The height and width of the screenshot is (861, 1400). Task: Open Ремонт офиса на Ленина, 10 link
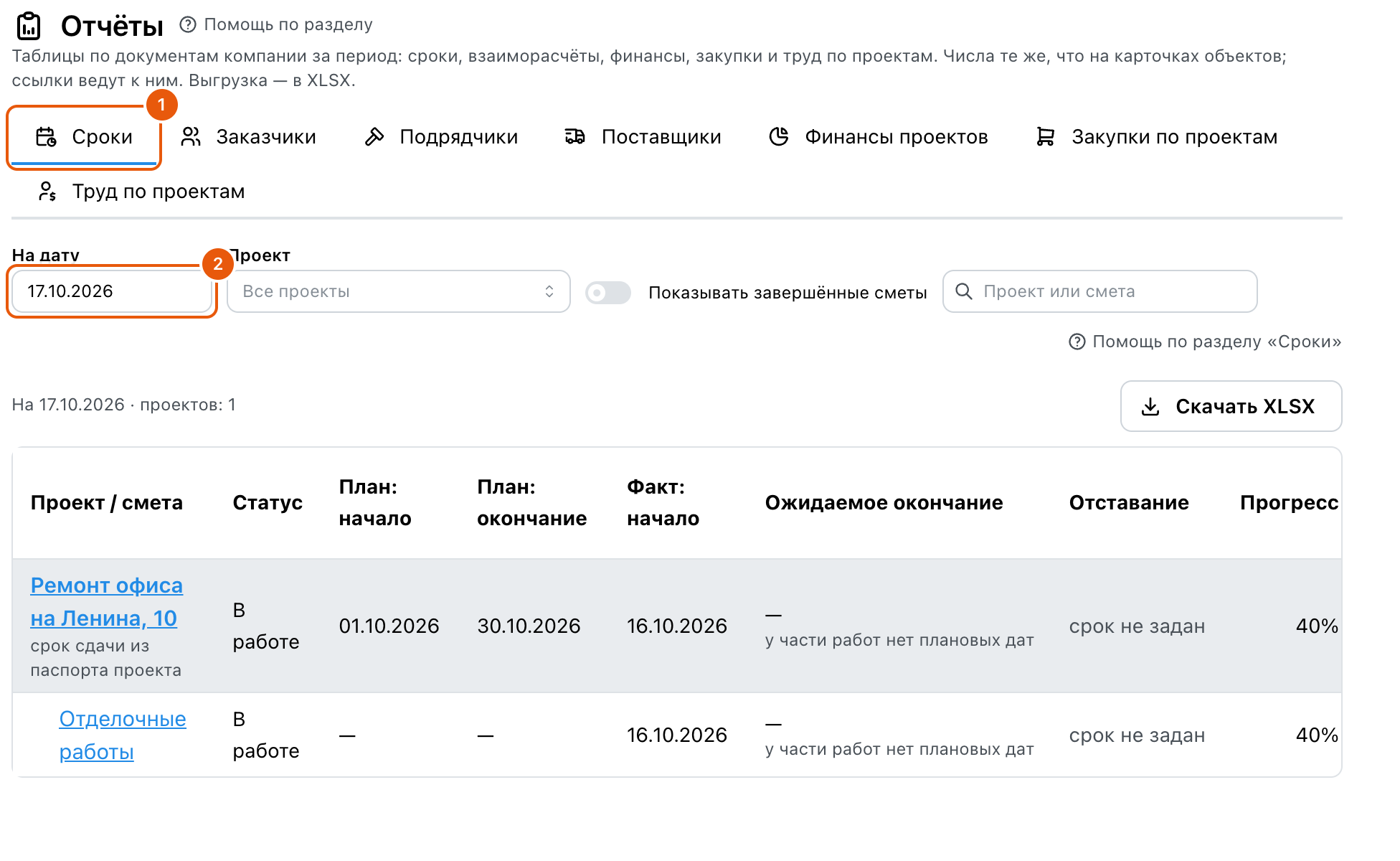pyautogui.click(x=106, y=601)
